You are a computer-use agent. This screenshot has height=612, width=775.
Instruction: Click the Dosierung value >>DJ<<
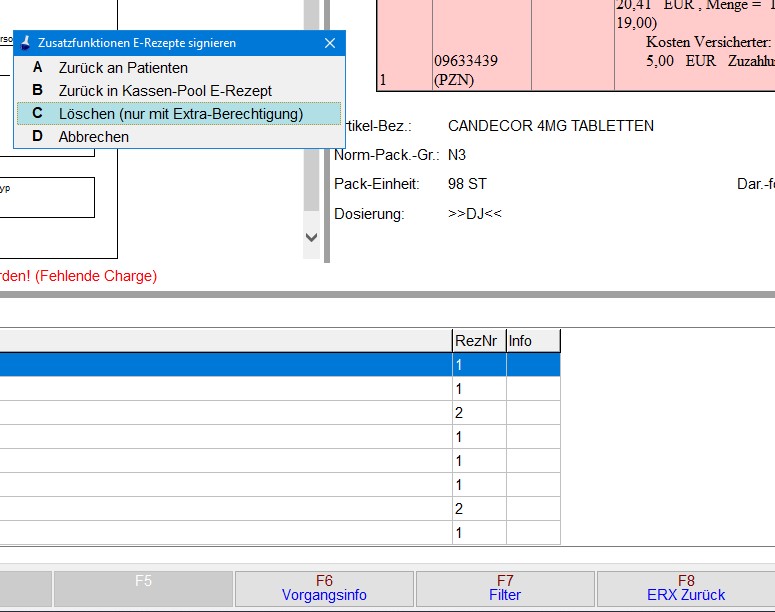coord(475,214)
